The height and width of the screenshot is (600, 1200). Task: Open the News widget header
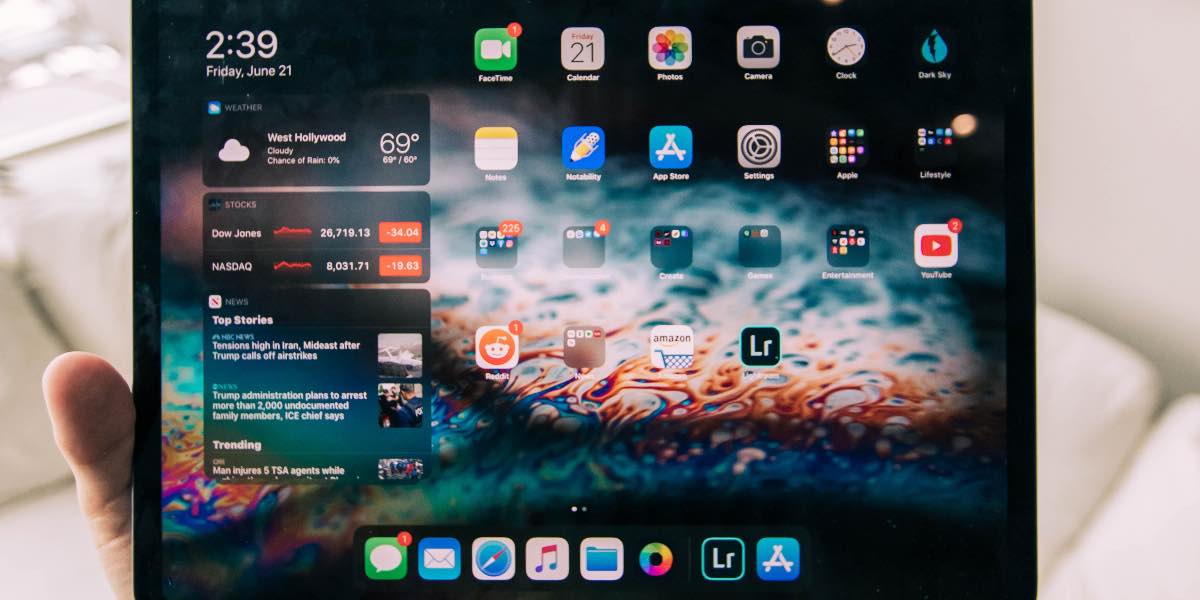317,301
